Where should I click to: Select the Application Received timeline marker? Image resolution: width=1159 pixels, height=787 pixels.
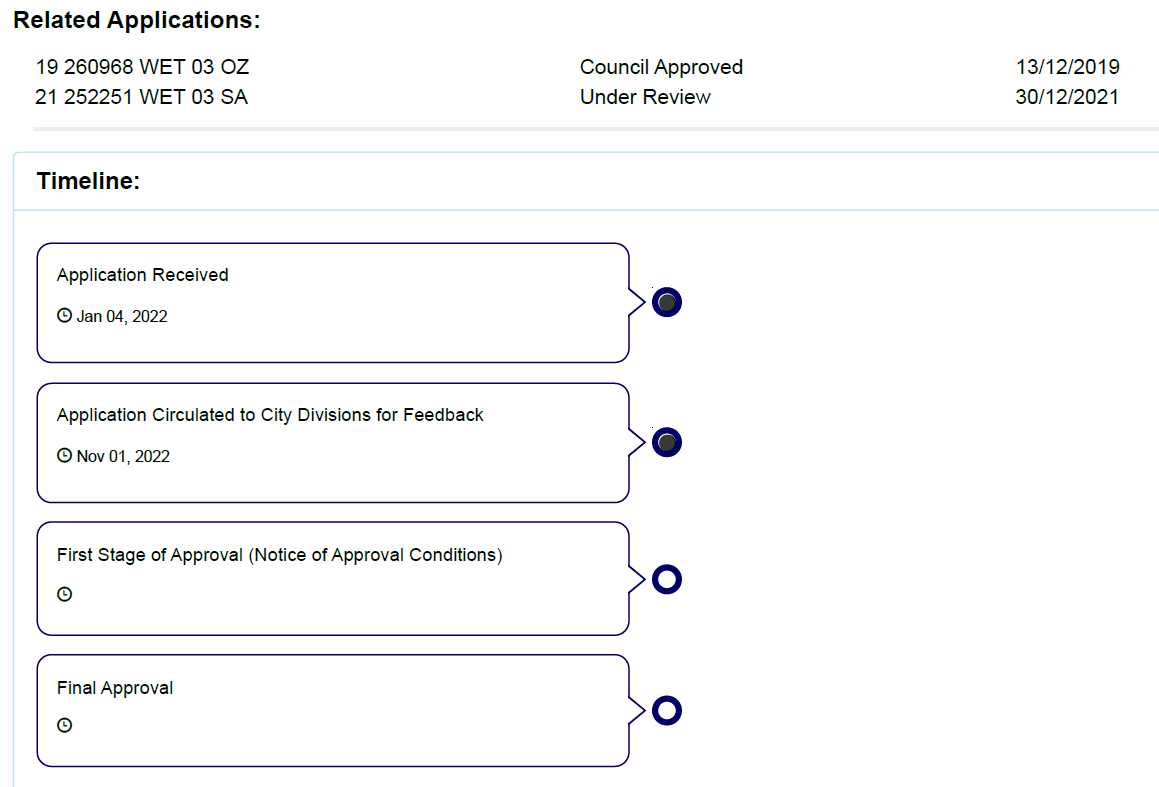[x=667, y=302]
